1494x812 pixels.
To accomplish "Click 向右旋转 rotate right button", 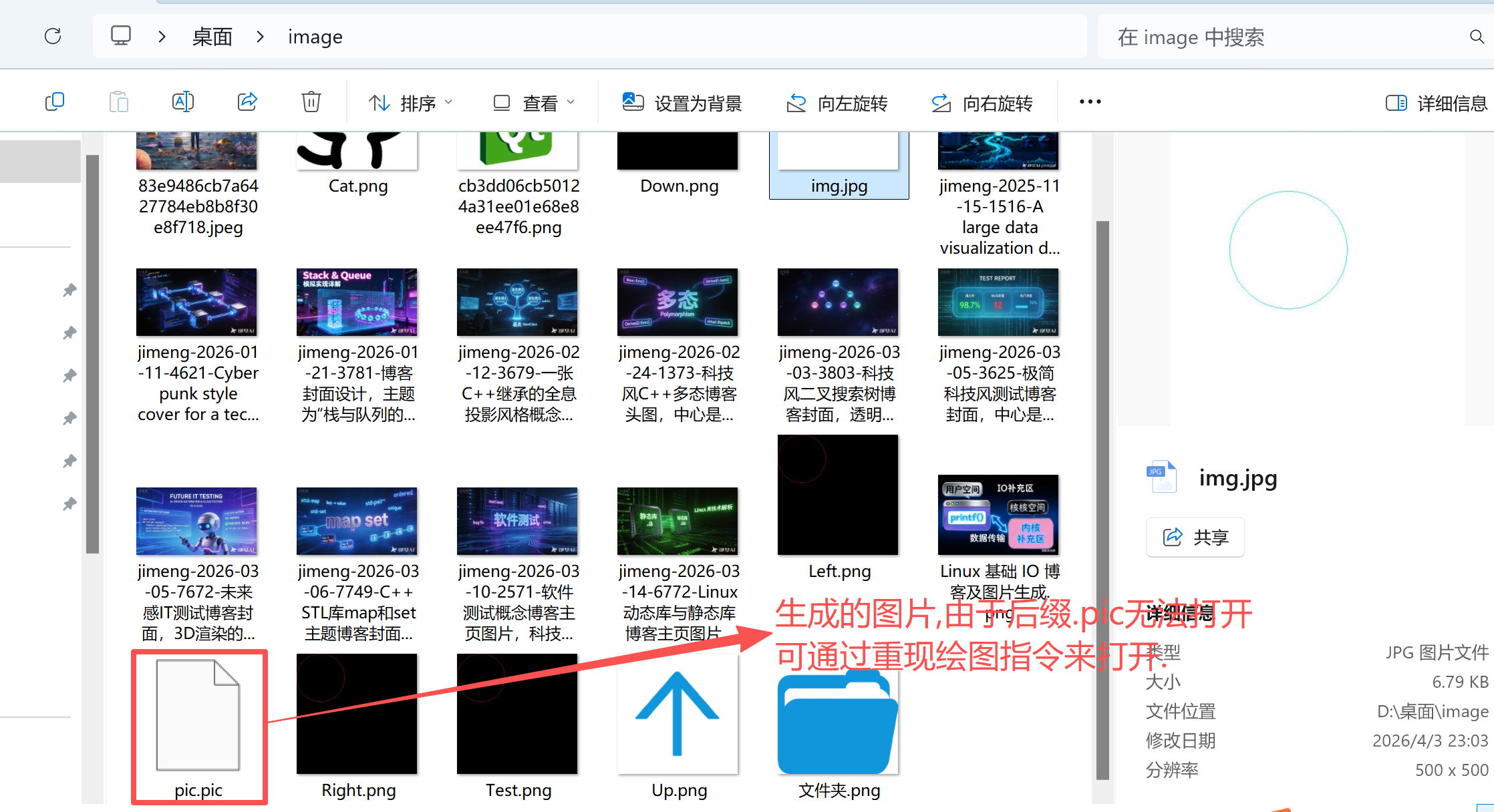I will point(982,103).
